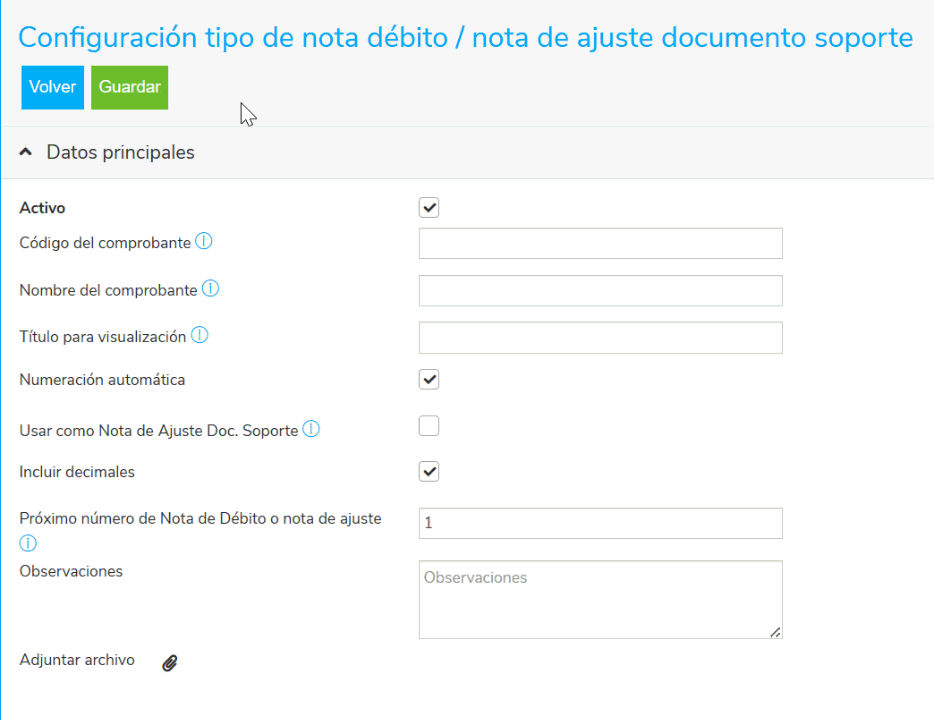Select the Título para visualización input
934x720 pixels.
coord(600,338)
